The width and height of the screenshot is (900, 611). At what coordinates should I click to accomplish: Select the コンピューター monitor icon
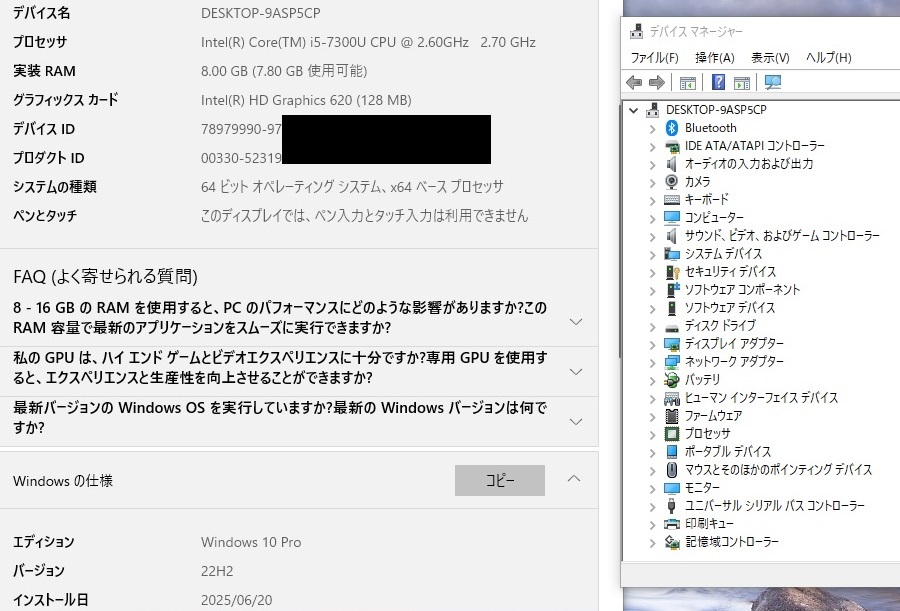coord(672,217)
